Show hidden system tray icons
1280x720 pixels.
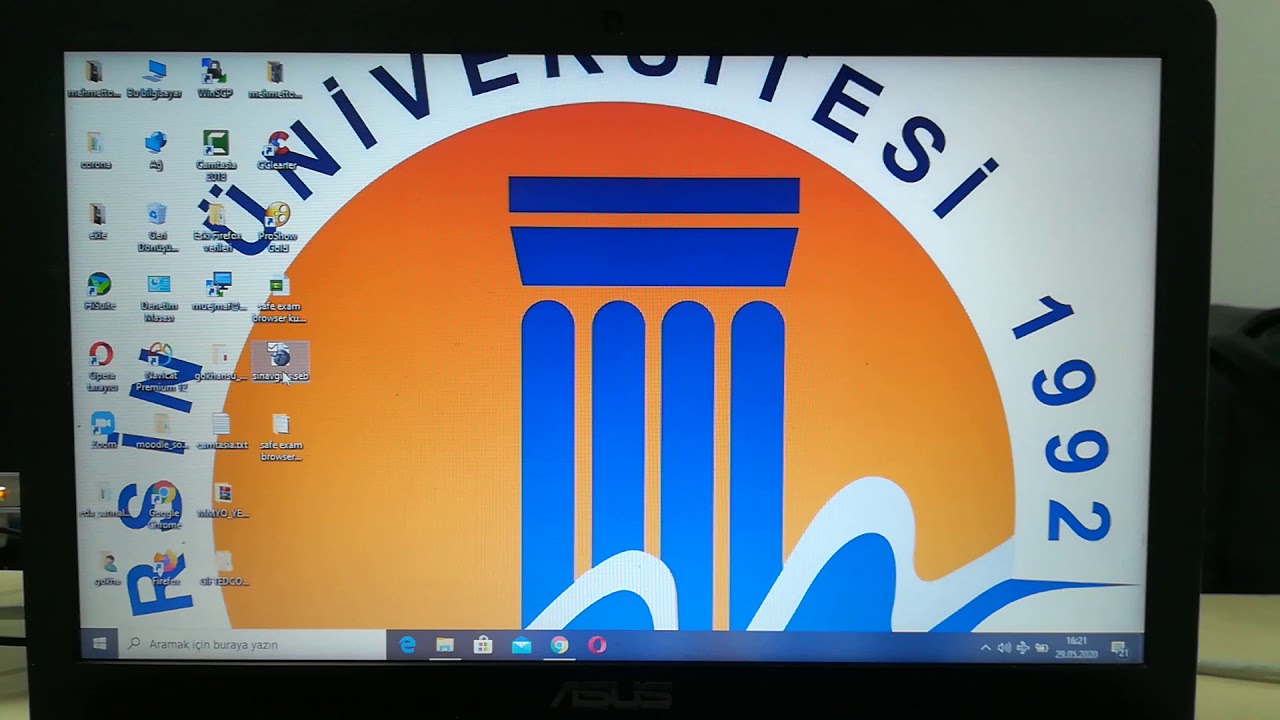tap(986, 648)
